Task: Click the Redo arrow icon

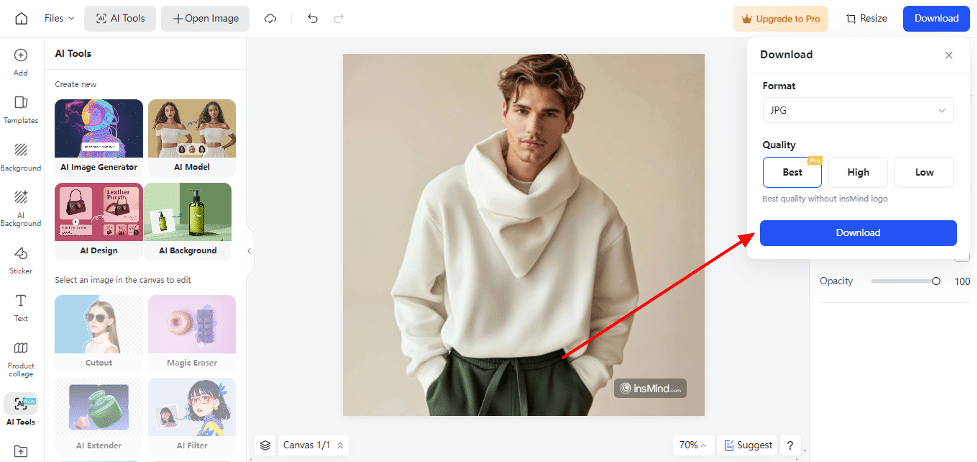Action: [x=339, y=19]
